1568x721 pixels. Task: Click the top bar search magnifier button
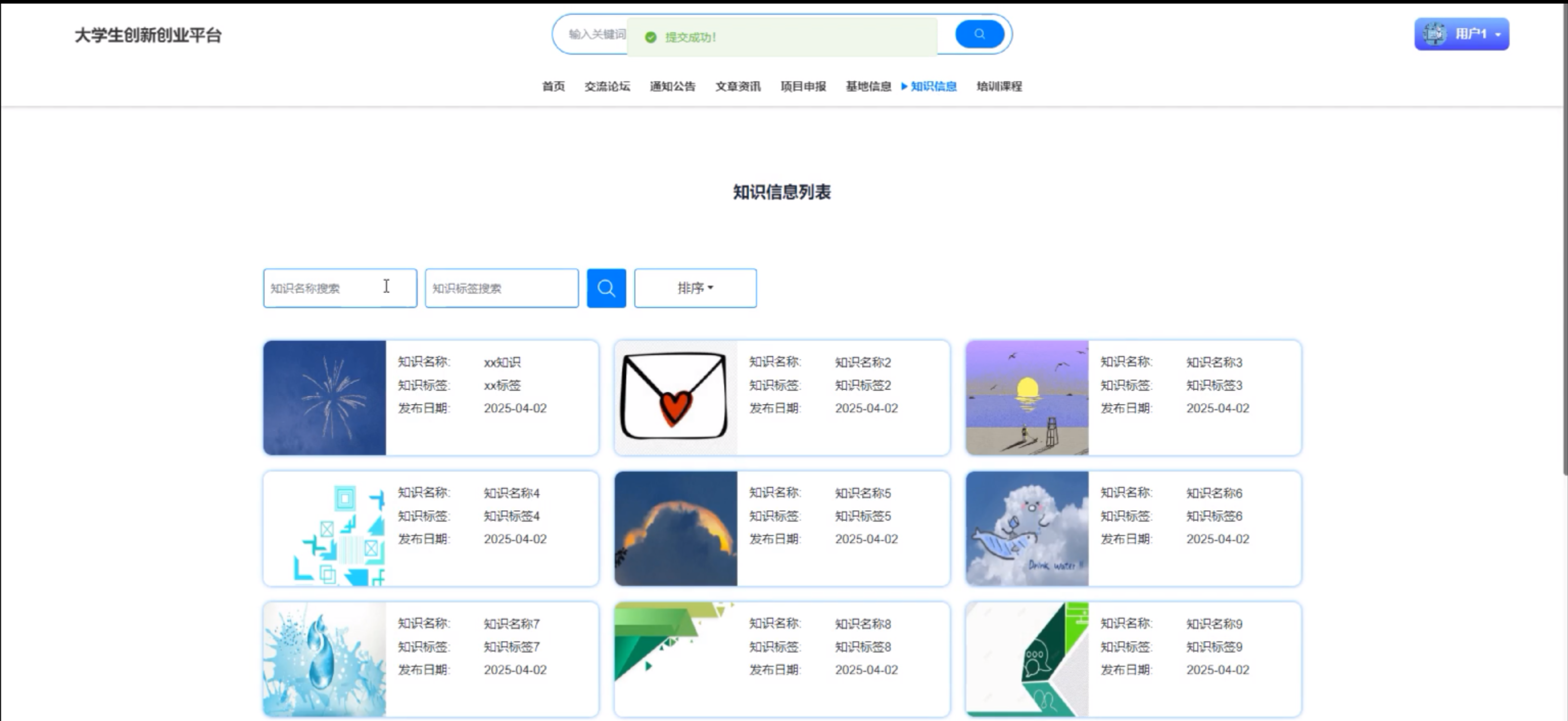[x=979, y=34]
